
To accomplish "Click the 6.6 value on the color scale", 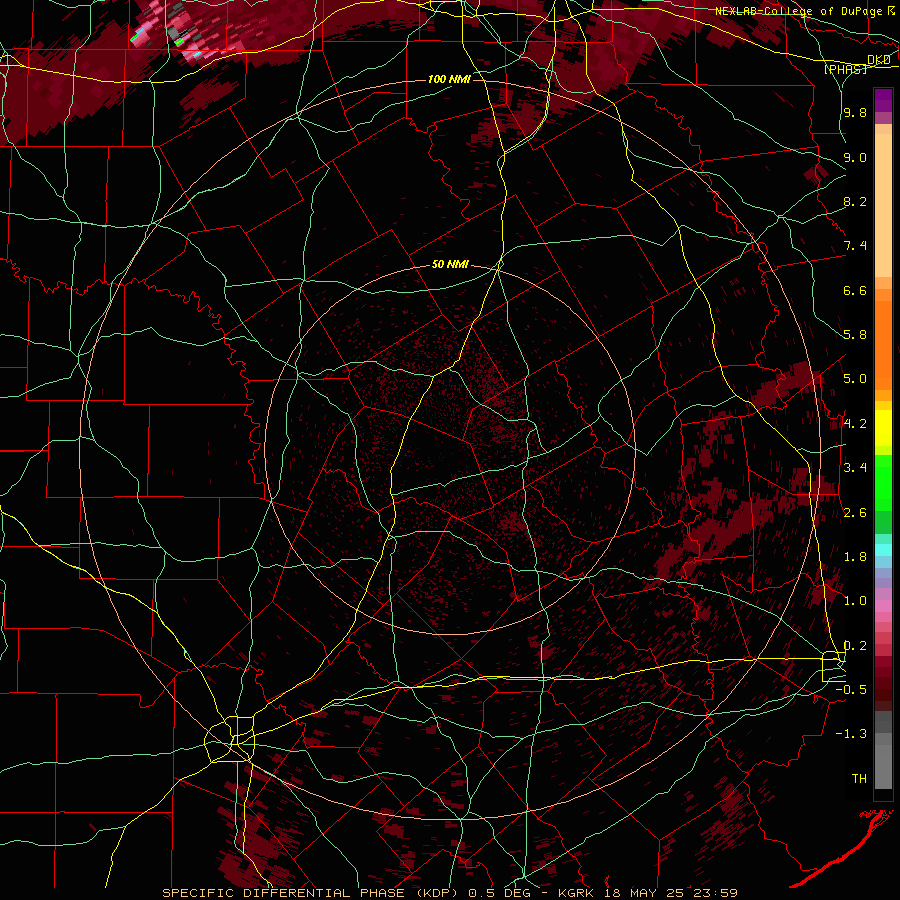I will [x=855, y=291].
